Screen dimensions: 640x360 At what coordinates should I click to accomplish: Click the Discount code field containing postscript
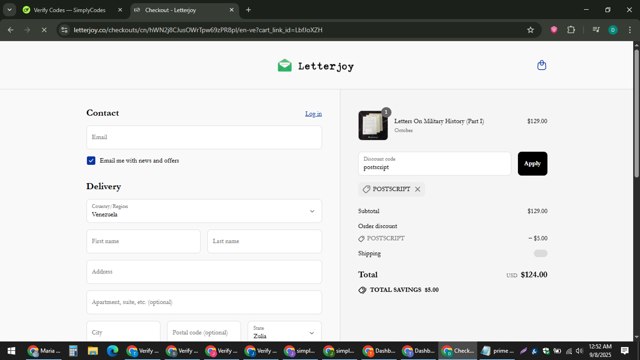[x=434, y=164]
